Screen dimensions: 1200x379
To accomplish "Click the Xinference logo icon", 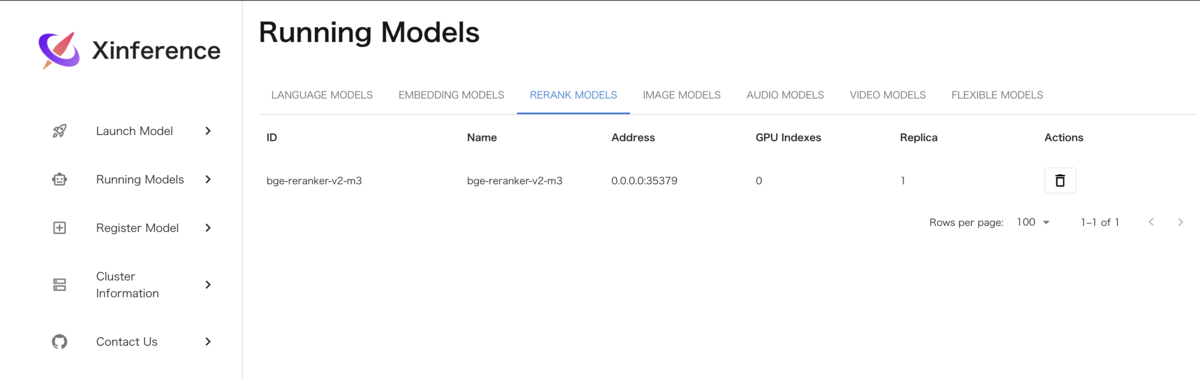I will pos(58,50).
